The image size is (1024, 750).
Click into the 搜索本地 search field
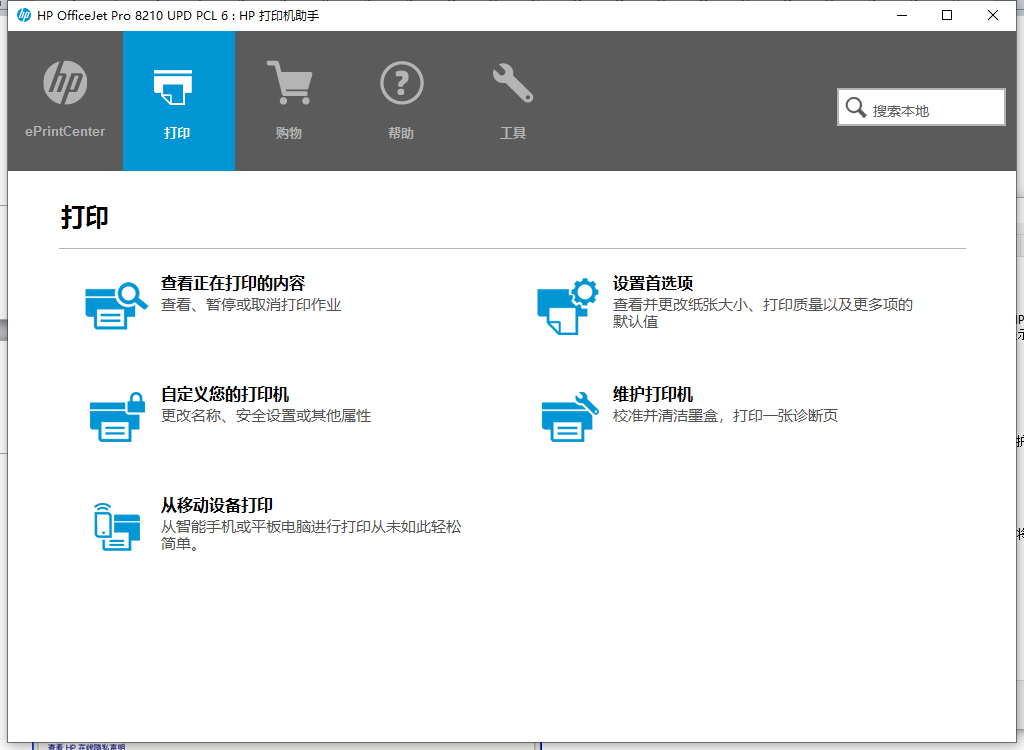pos(921,107)
